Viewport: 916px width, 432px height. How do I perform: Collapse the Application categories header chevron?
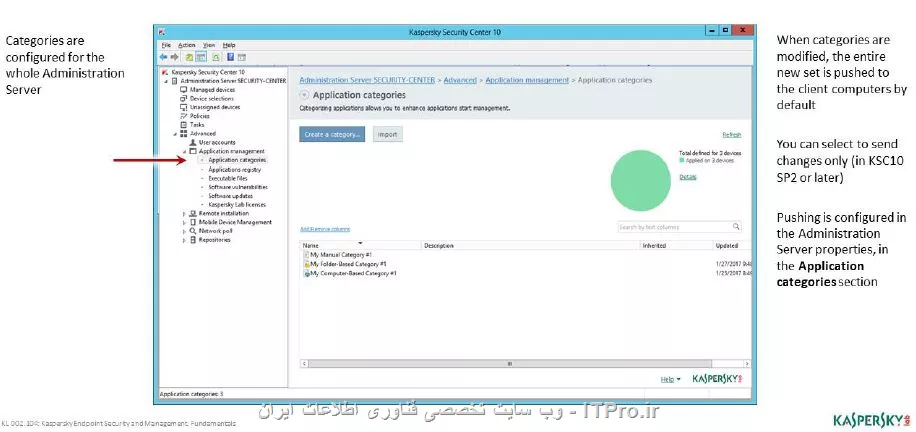304,95
